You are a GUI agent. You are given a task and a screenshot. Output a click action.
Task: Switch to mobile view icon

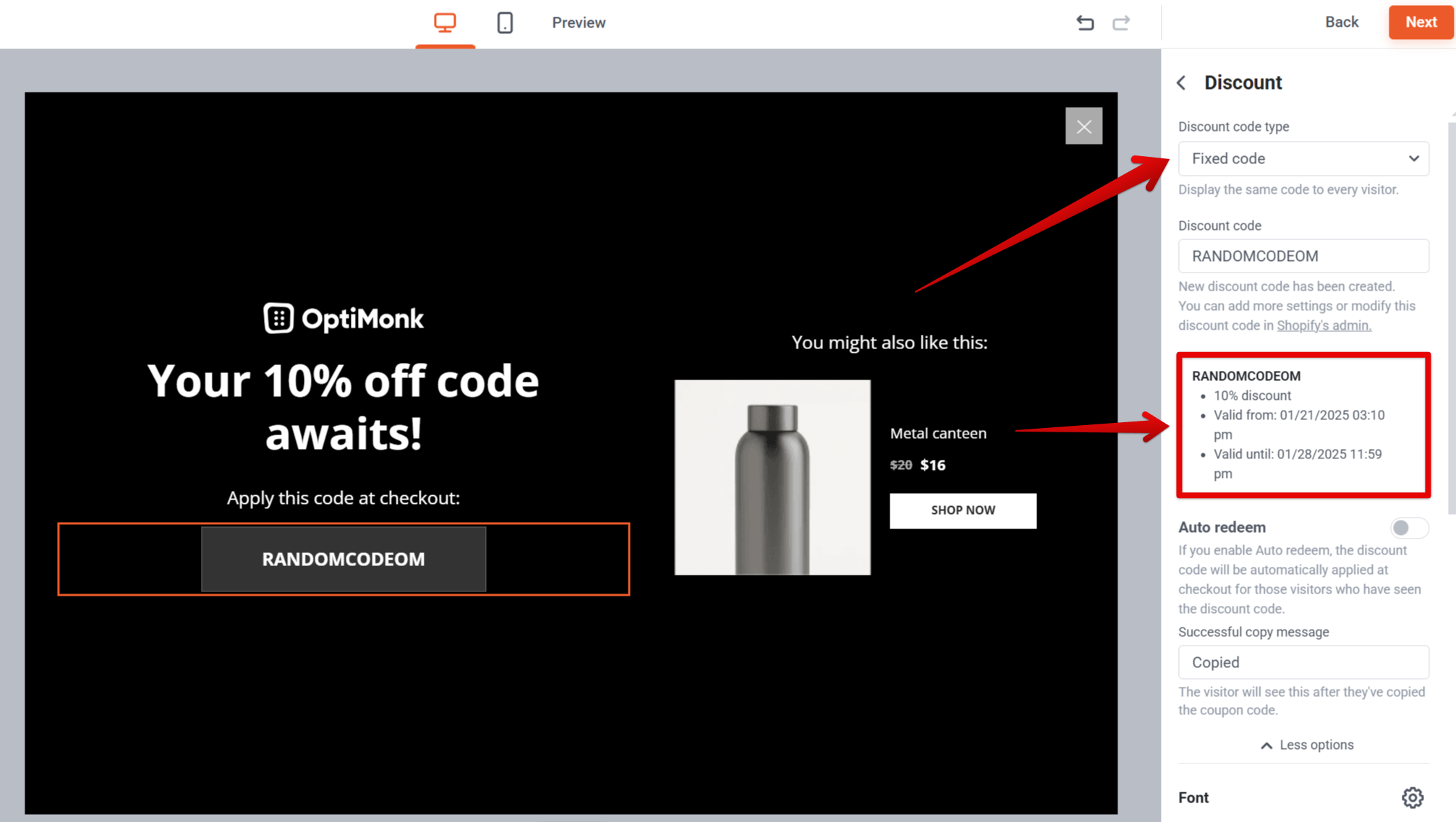click(x=505, y=22)
